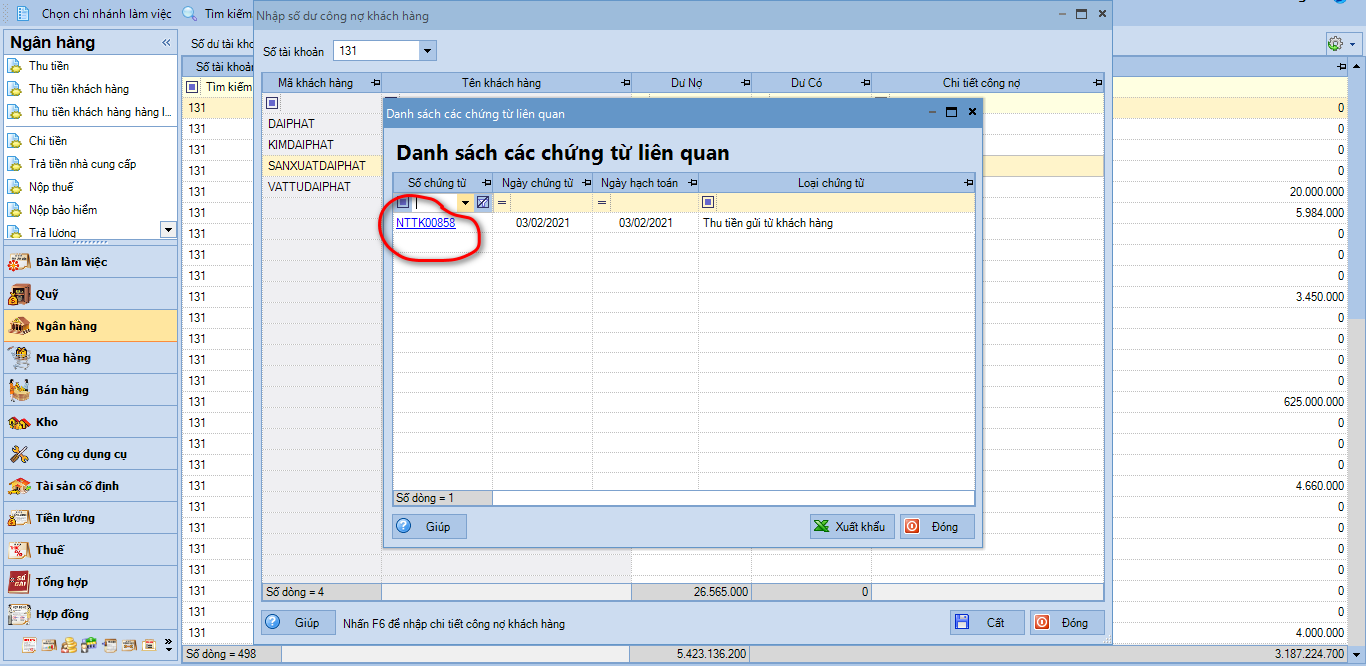Open voucher link NTTK00858

click(425, 223)
